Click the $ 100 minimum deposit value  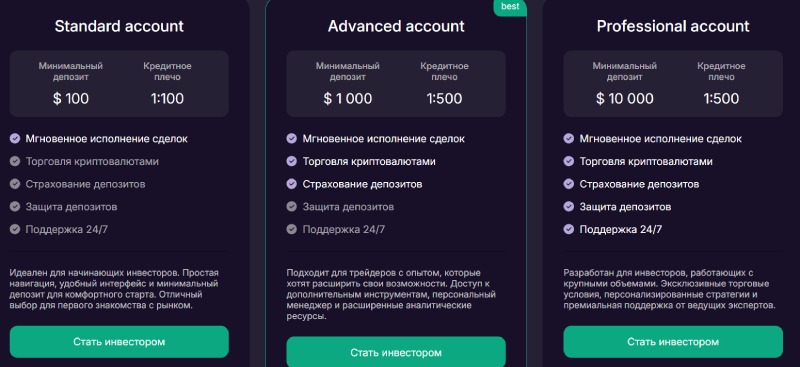[71, 99]
